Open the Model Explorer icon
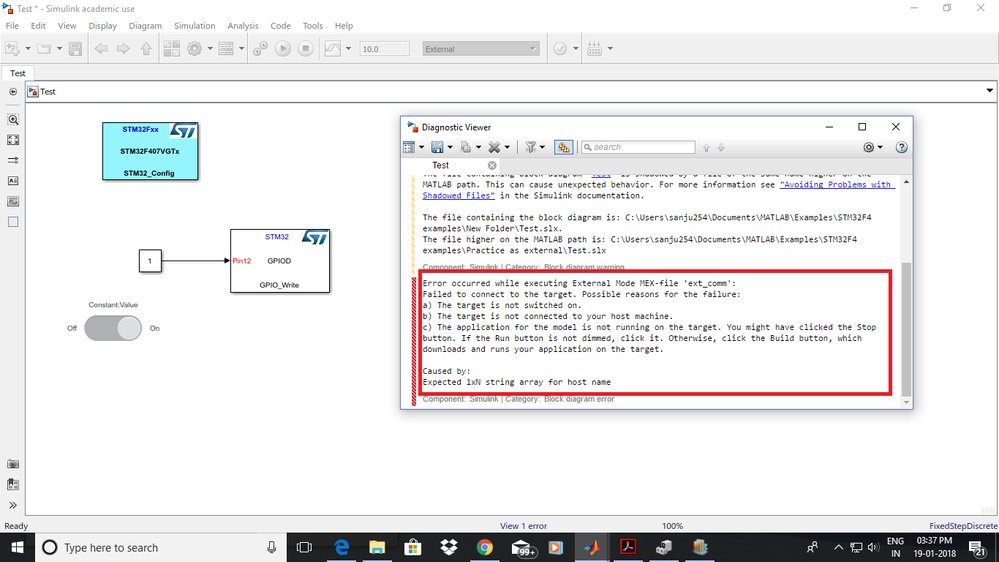Viewport: 999px width, 562px height. coord(226,48)
